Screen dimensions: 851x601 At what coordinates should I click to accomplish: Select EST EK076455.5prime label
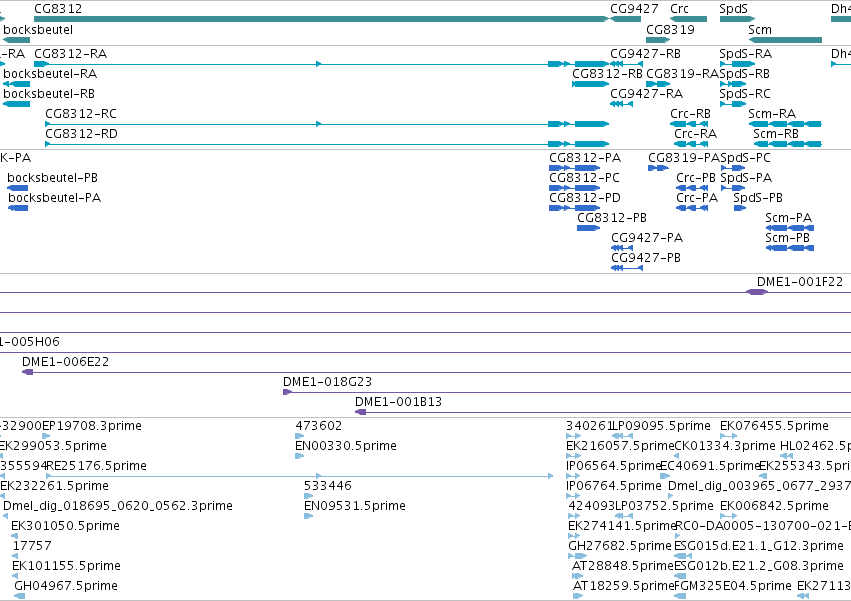point(774,426)
